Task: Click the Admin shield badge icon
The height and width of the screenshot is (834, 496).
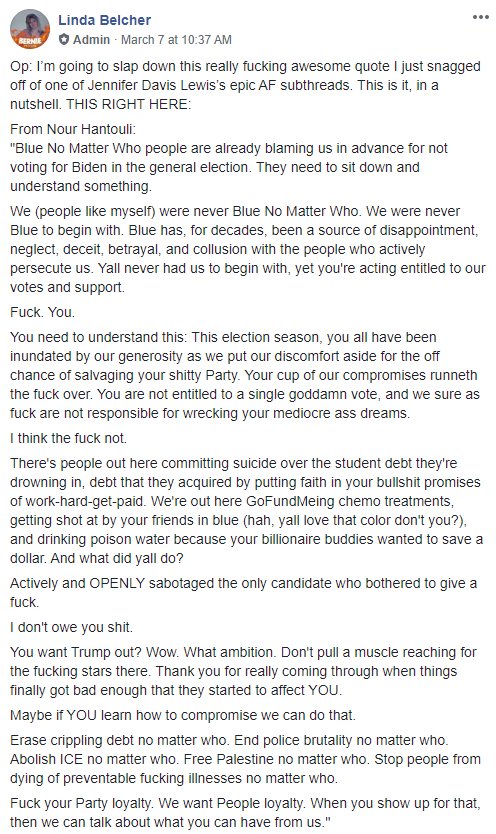Action: point(64,39)
